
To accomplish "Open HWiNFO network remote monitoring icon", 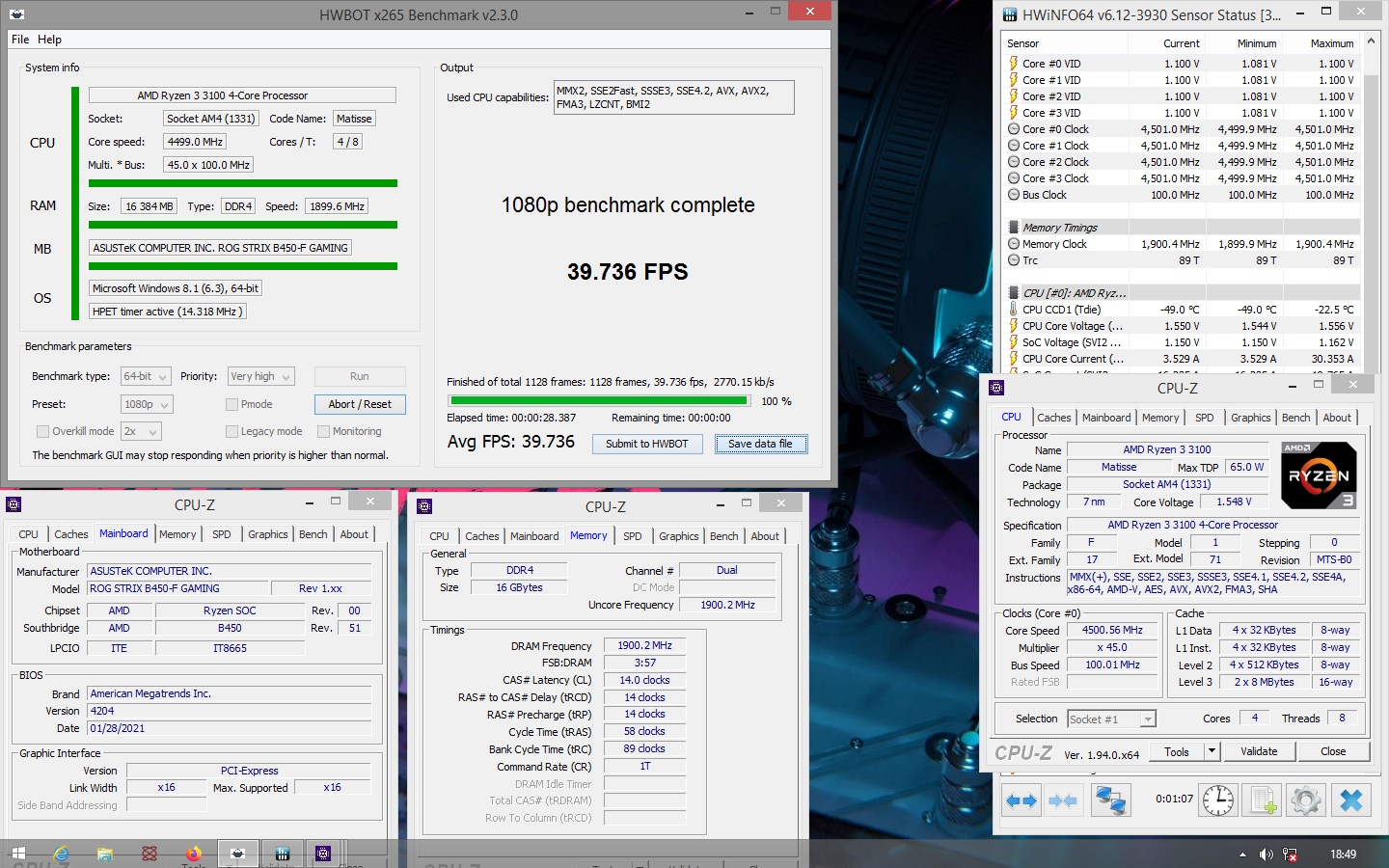I will [1109, 800].
